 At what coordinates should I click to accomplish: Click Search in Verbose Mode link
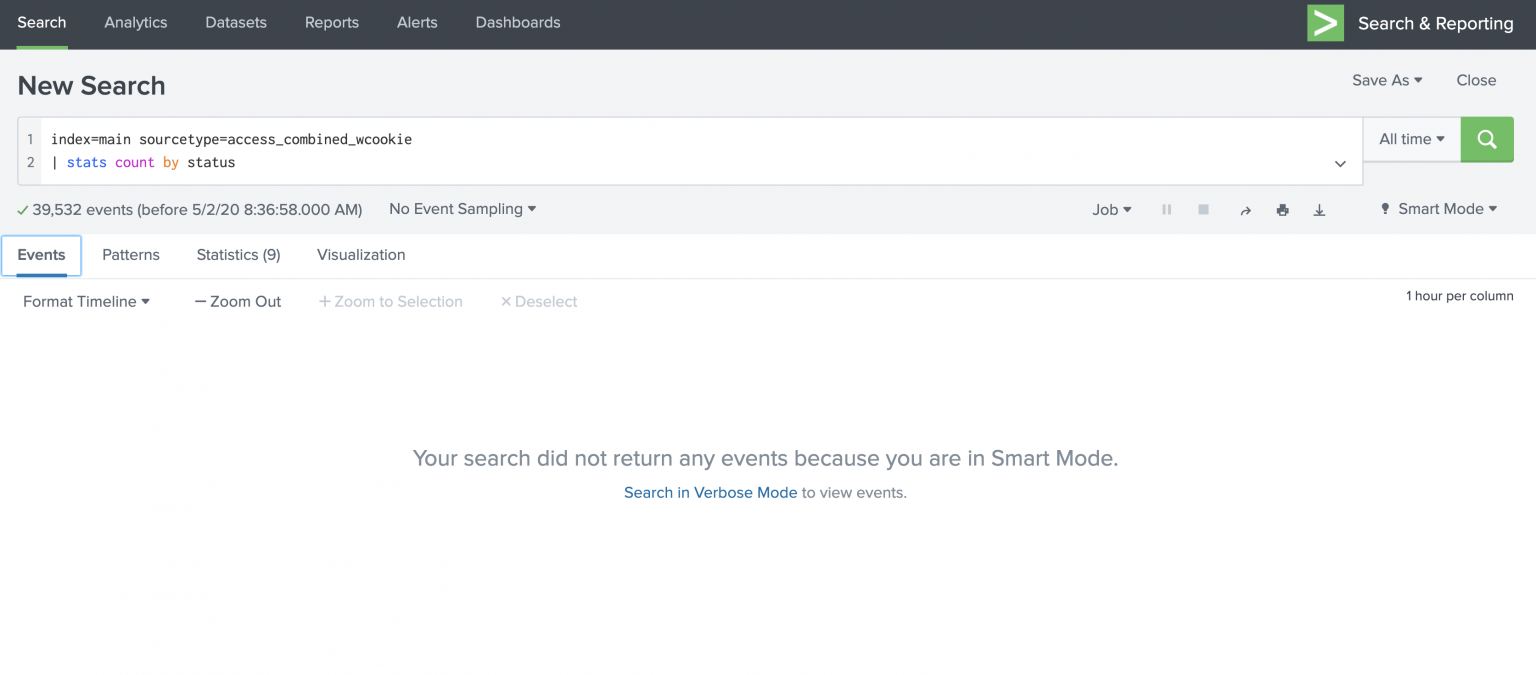710,492
